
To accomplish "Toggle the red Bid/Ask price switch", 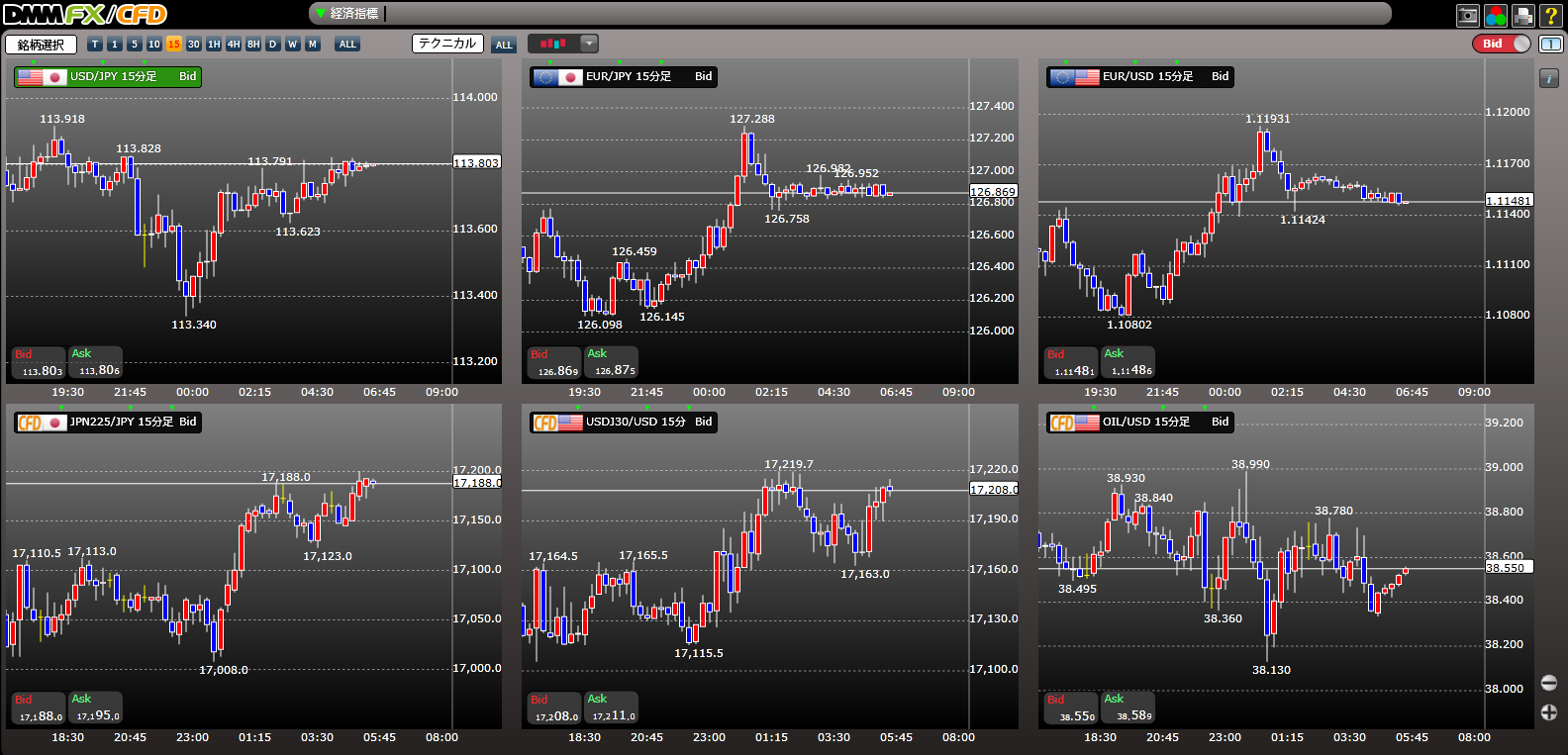I will click(1502, 44).
